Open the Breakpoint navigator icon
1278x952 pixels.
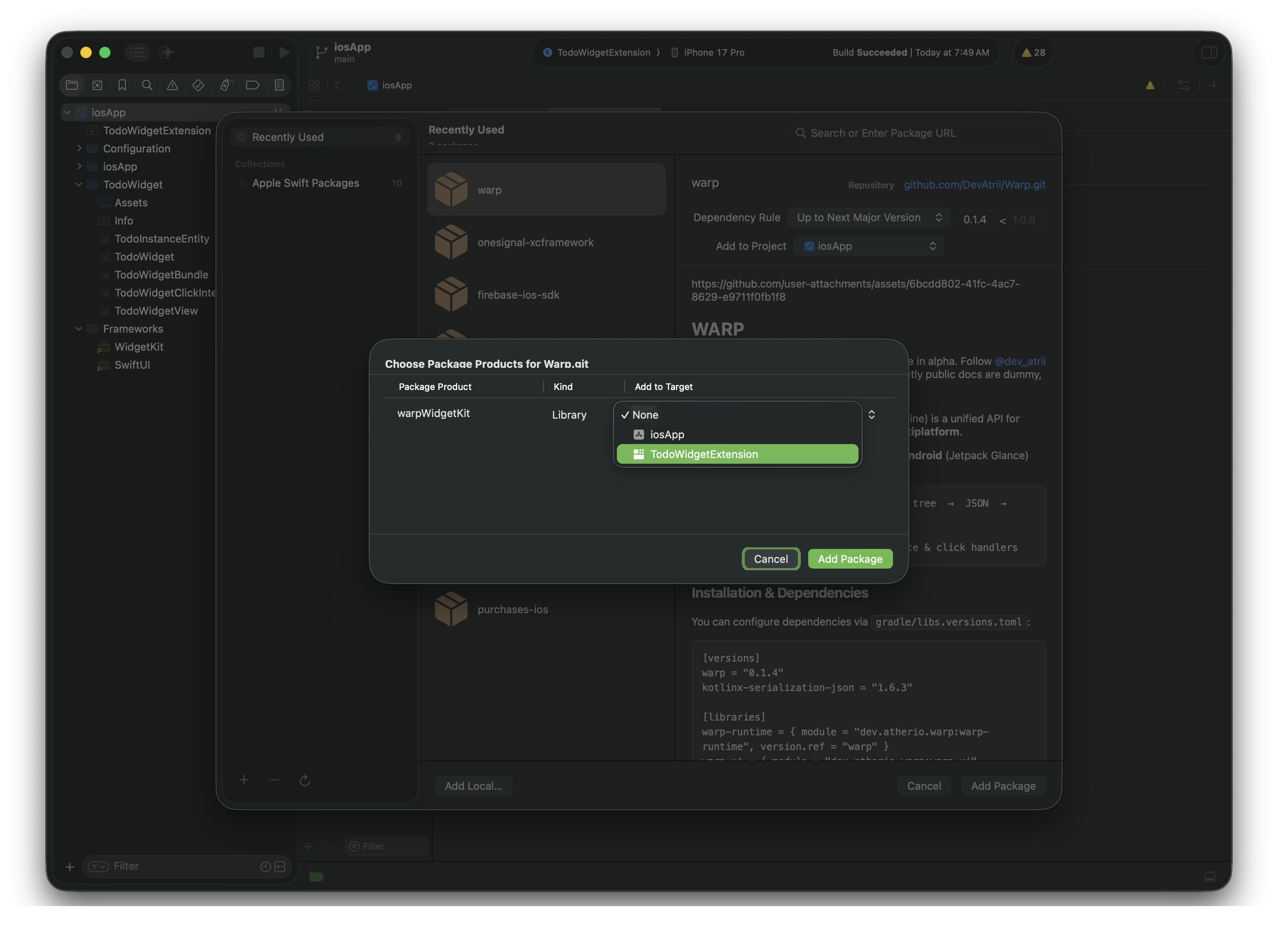[252, 85]
